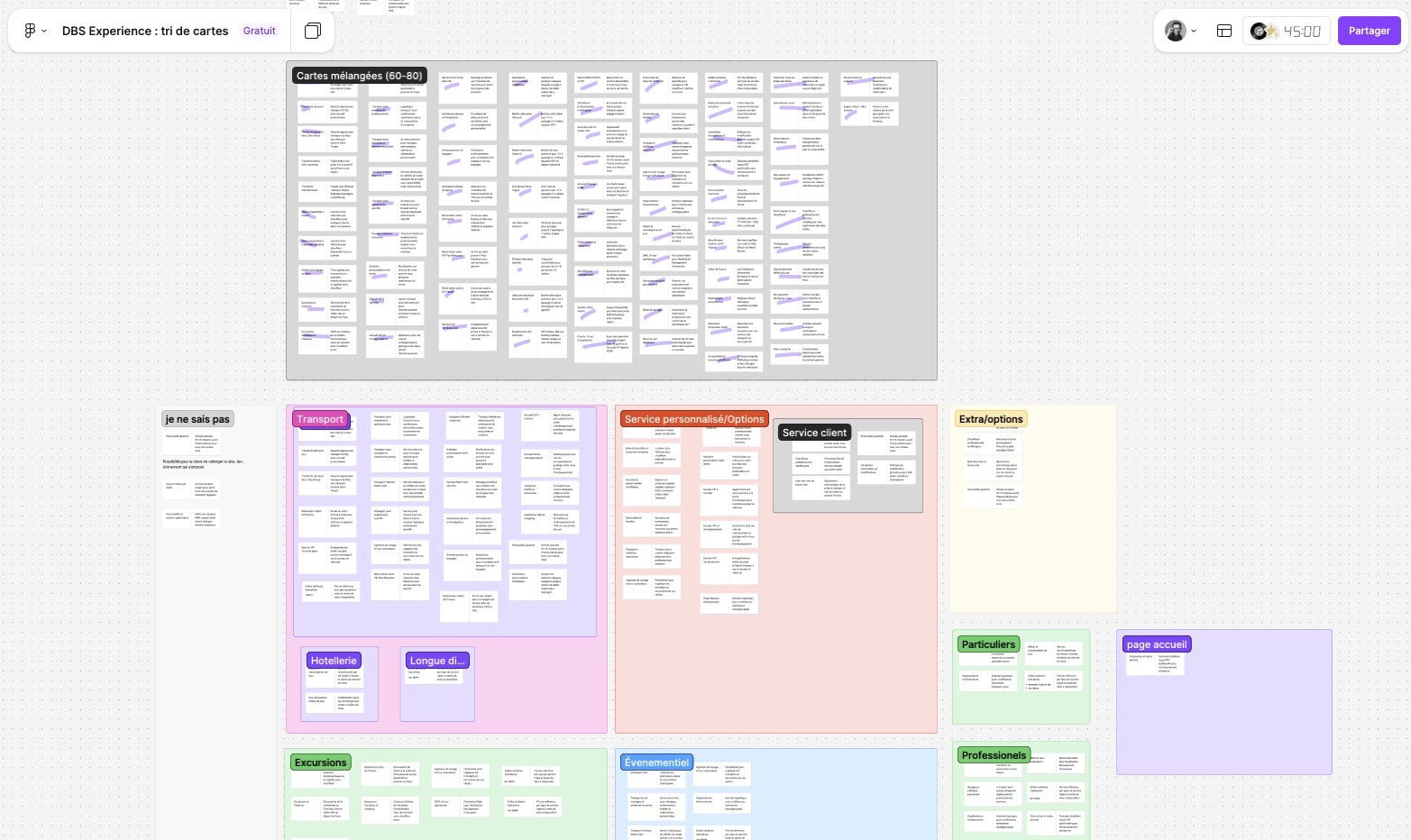This screenshot has width=1411, height=840.
Task: Select the "Hotellerie" section label
Action: point(334,661)
